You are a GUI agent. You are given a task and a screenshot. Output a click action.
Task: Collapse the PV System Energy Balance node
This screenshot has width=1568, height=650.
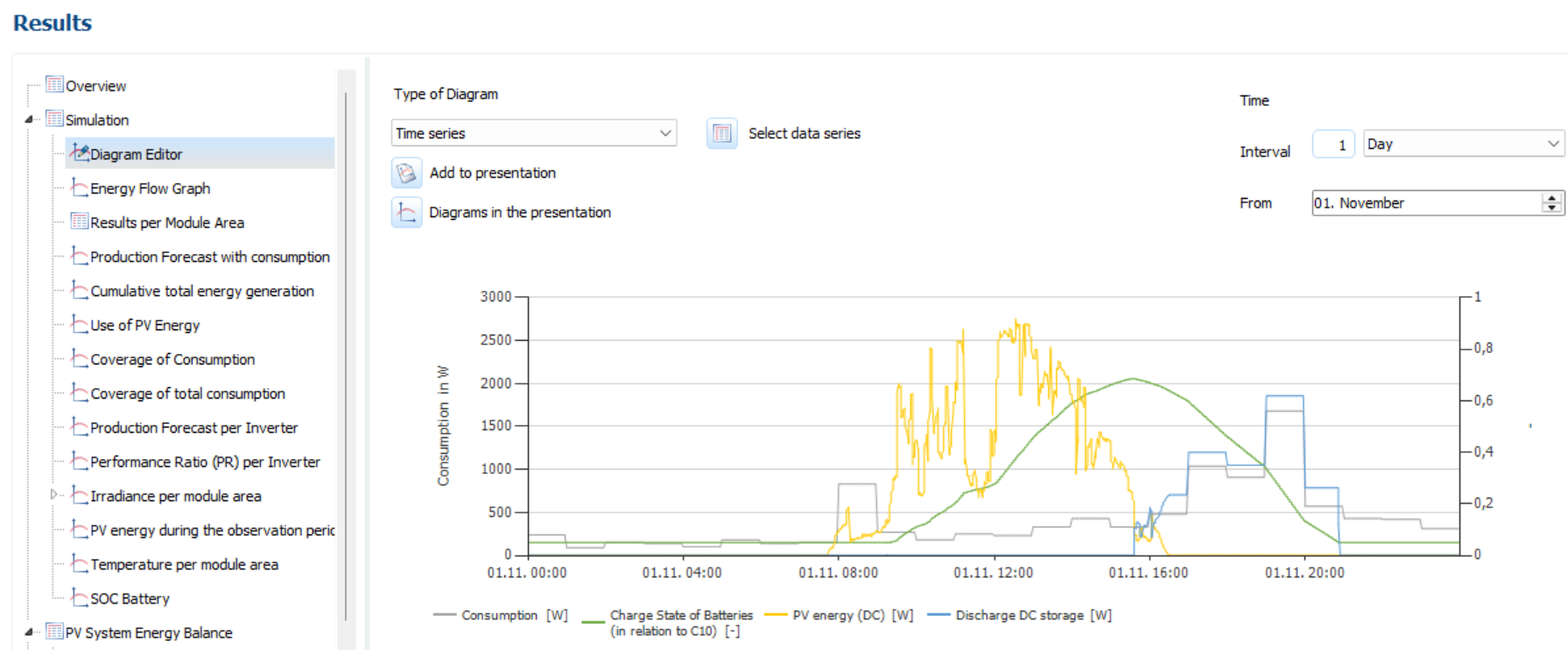[29, 632]
